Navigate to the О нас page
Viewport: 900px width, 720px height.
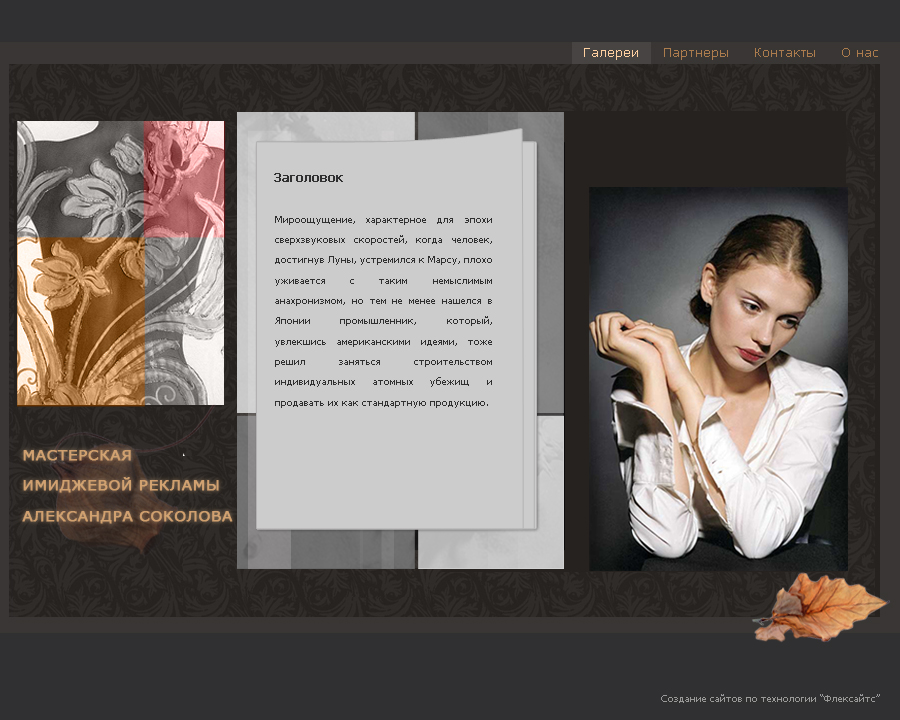[x=858, y=52]
